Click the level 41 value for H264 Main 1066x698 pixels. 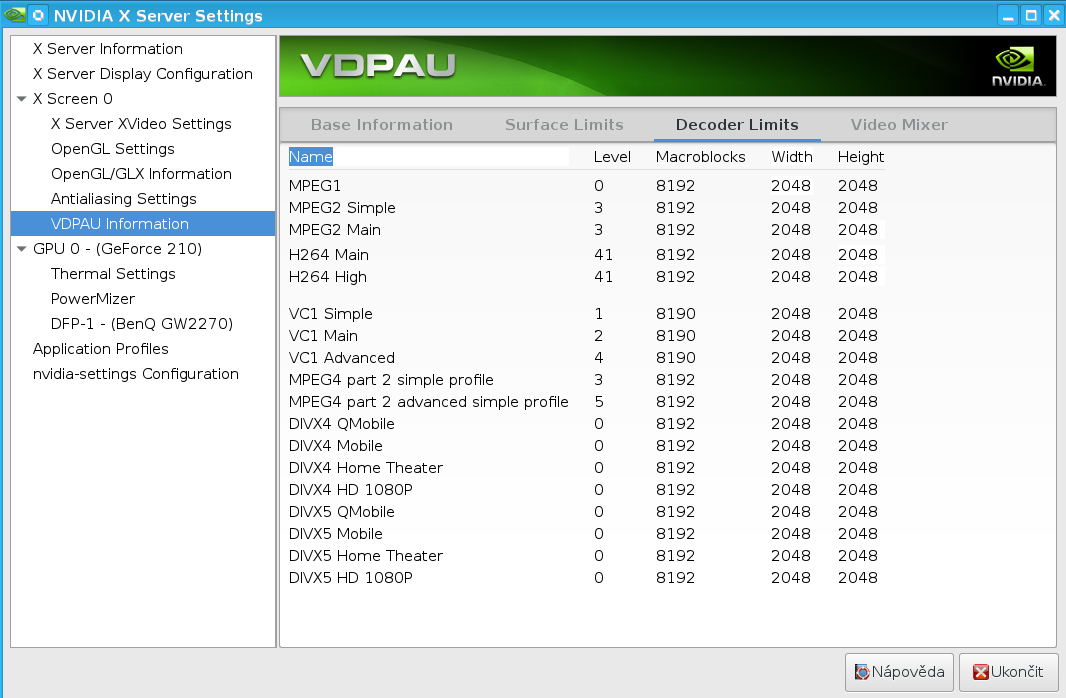point(603,255)
